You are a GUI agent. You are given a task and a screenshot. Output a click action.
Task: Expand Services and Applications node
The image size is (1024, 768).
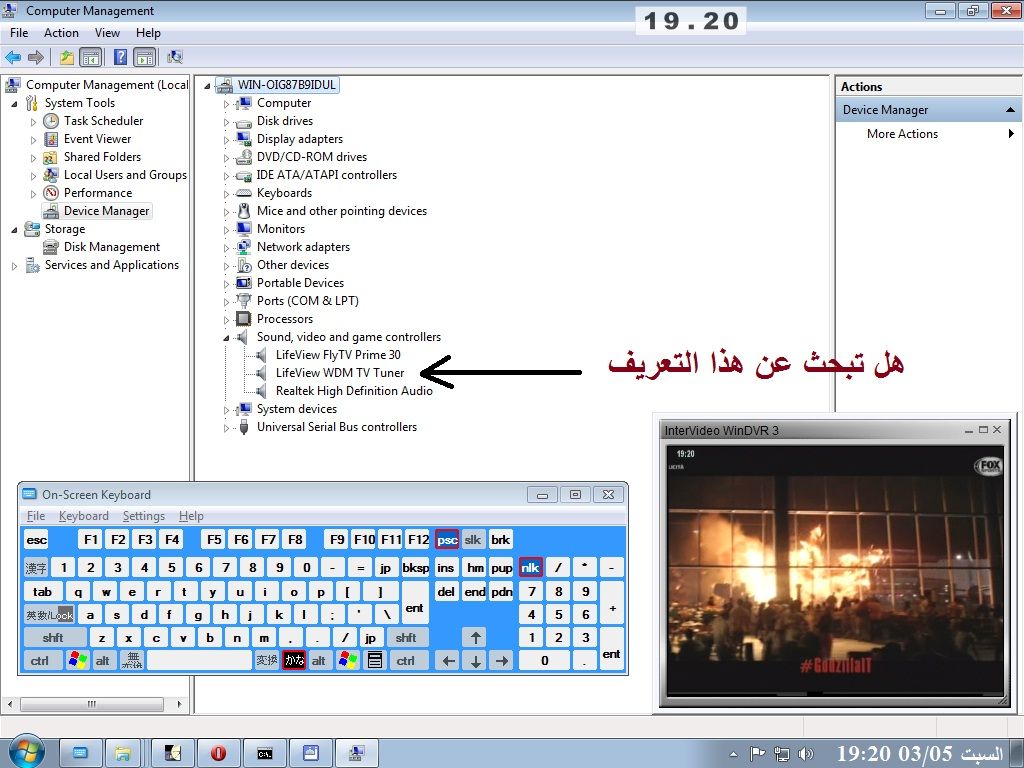pos(14,265)
